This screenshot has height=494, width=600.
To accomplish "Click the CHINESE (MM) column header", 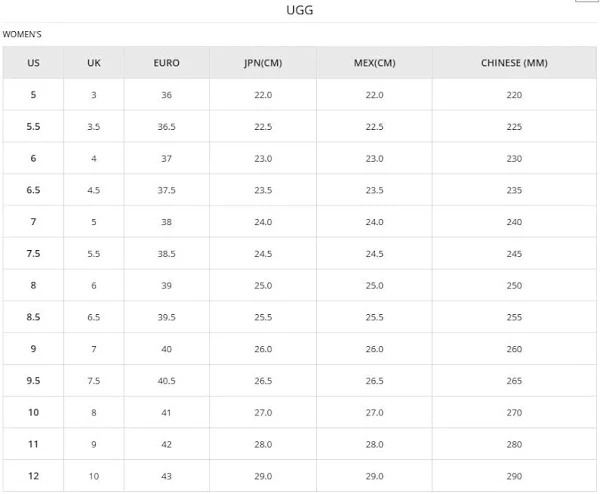I will click(x=514, y=63).
